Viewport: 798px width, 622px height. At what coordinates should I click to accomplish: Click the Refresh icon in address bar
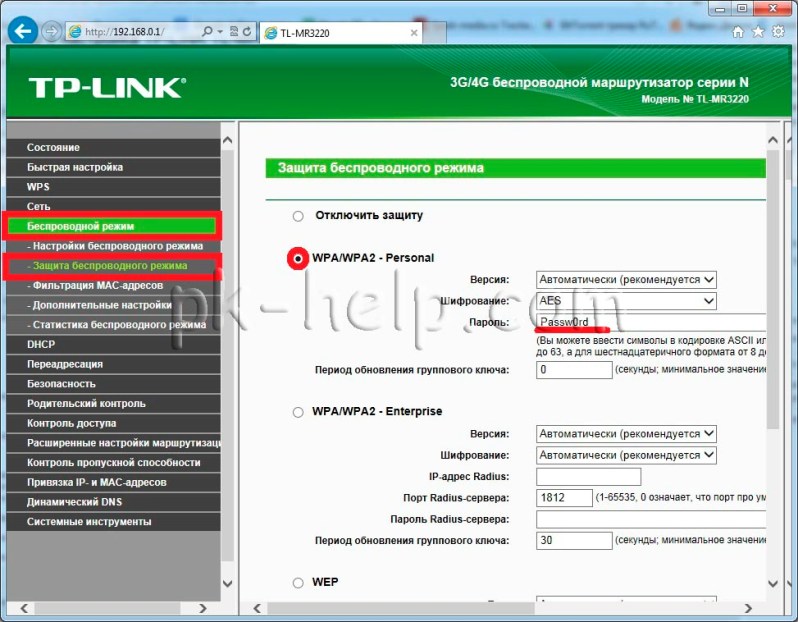(247, 32)
